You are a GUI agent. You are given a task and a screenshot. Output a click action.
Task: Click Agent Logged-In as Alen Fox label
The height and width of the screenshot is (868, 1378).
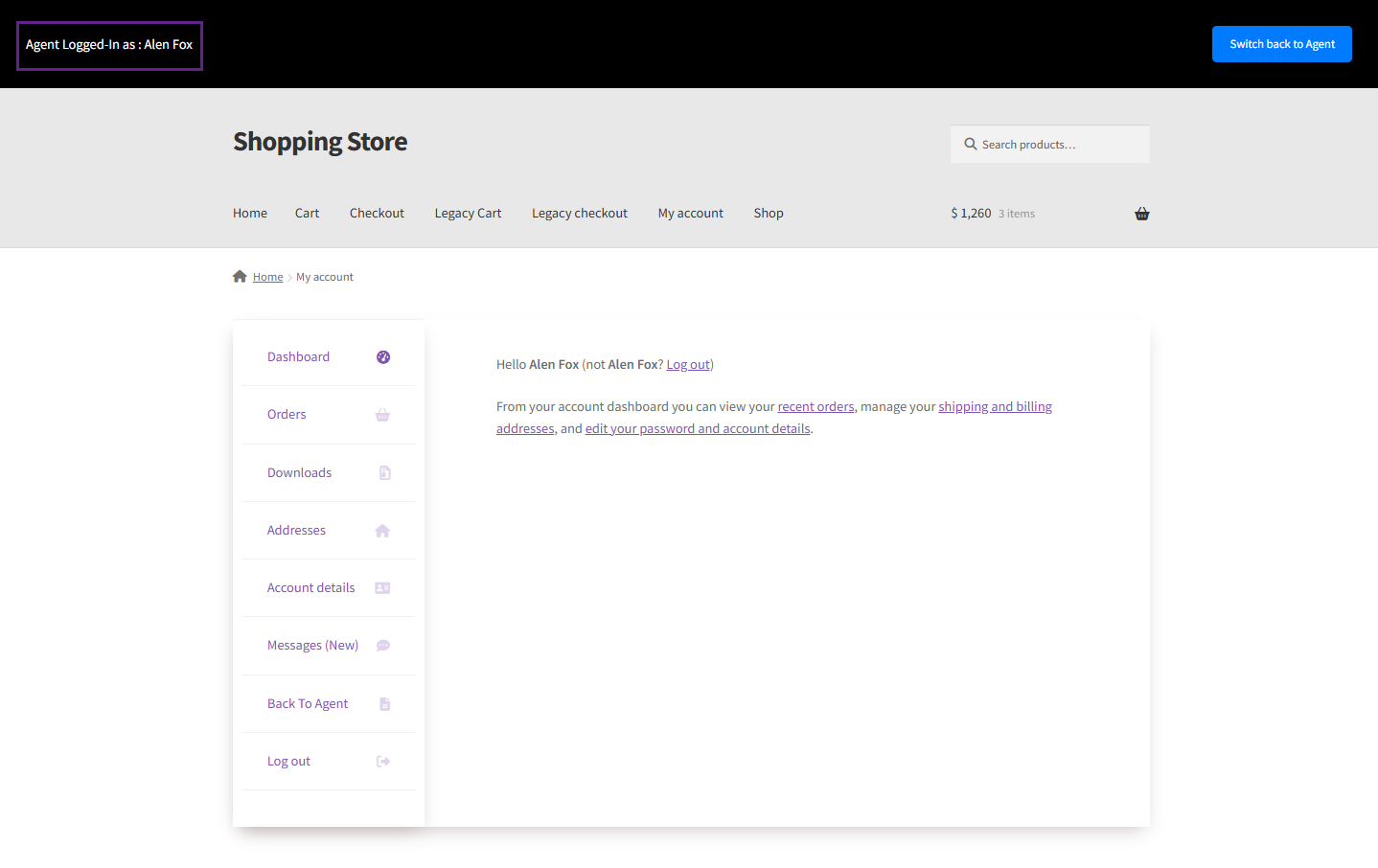tap(109, 45)
